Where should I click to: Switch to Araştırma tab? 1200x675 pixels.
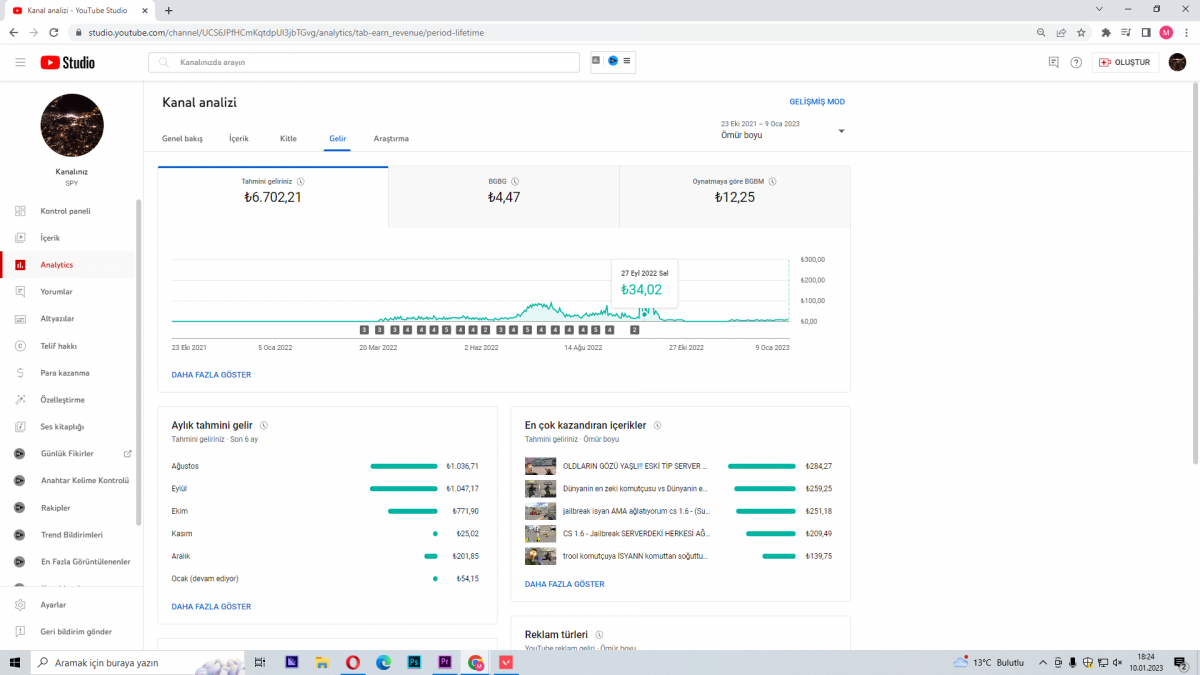tap(391, 139)
